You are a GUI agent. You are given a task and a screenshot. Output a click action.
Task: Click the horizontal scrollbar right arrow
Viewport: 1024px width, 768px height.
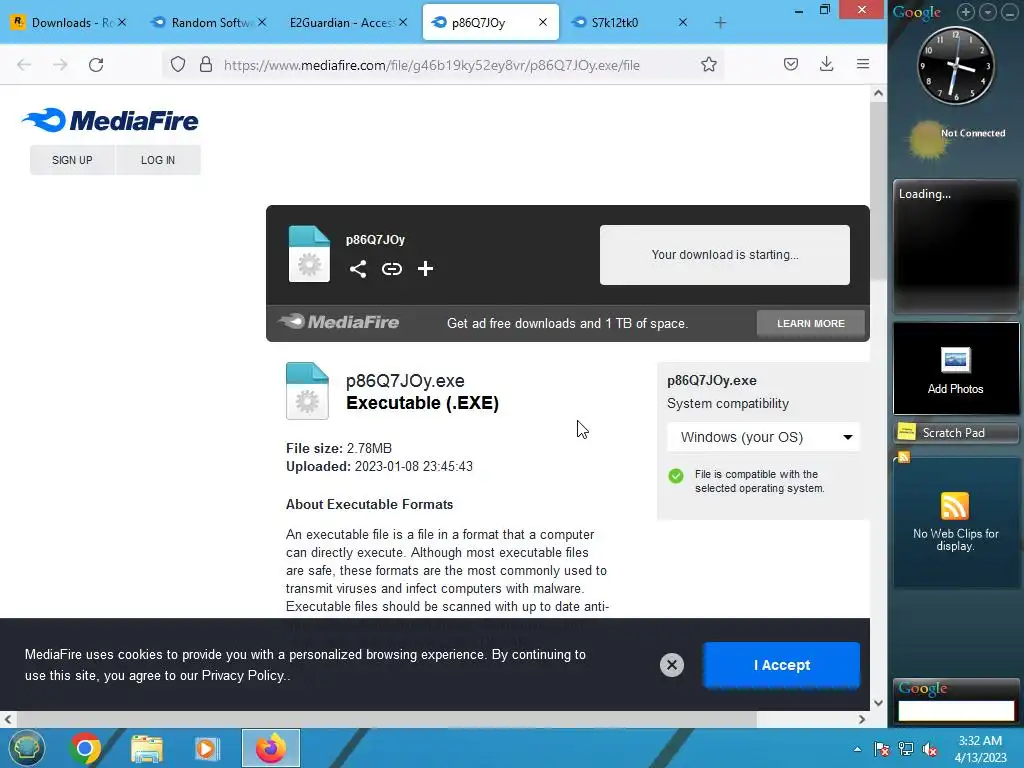[862, 719]
